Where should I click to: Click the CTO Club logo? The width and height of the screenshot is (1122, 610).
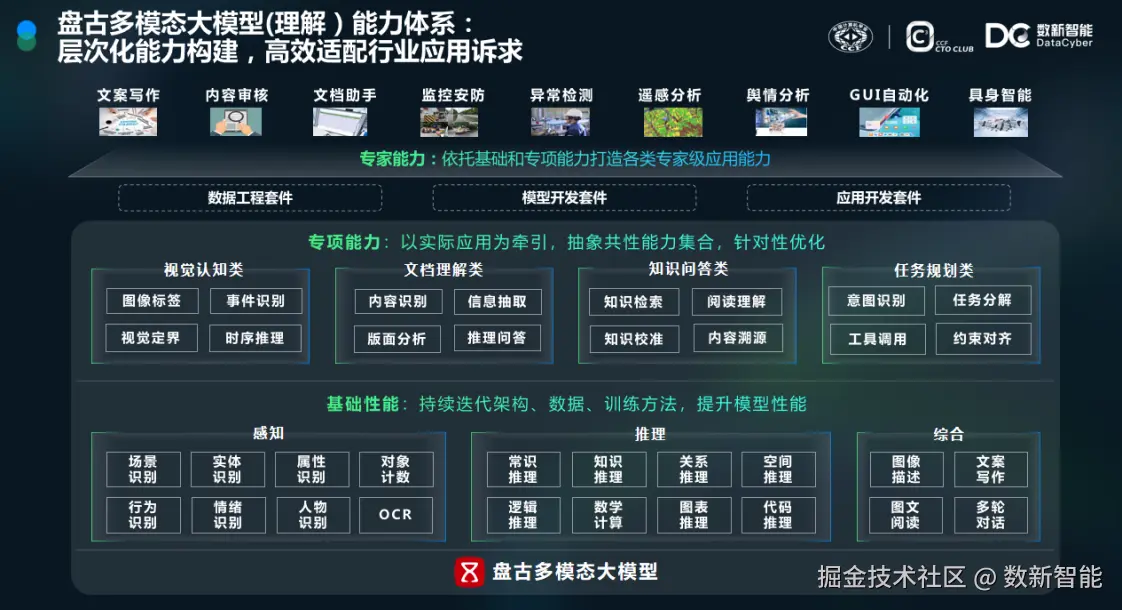click(939, 37)
